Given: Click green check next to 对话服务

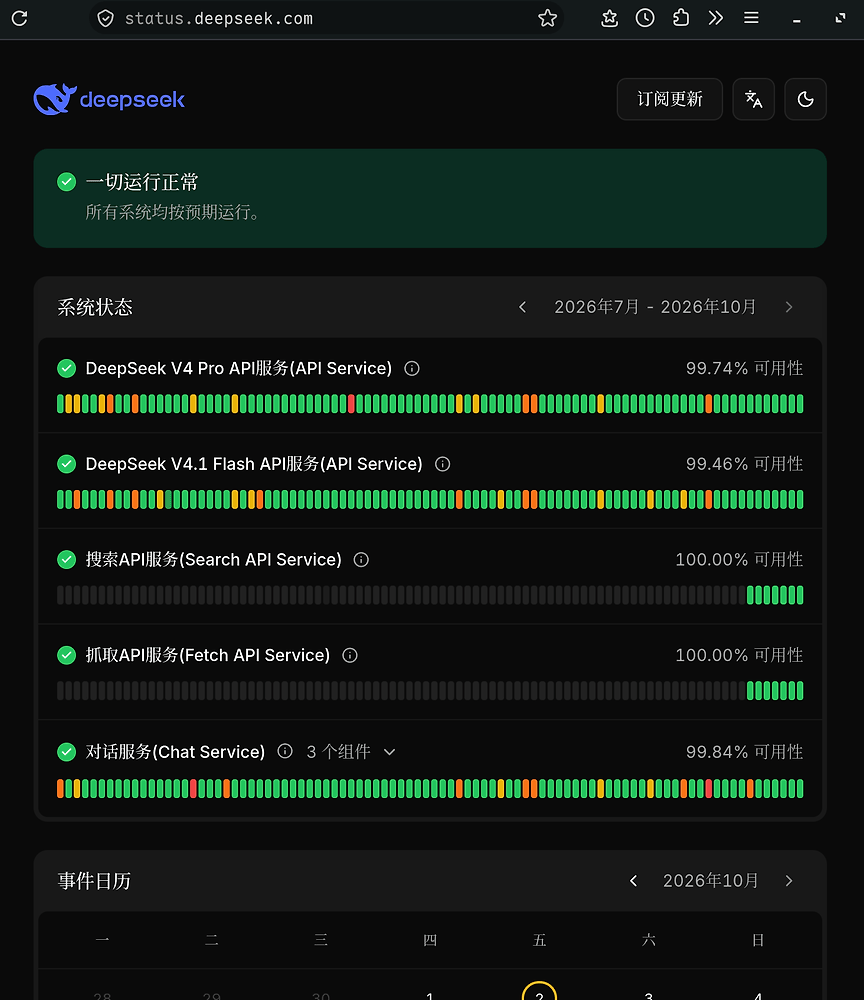Looking at the screenshot, I should [66, 752].
